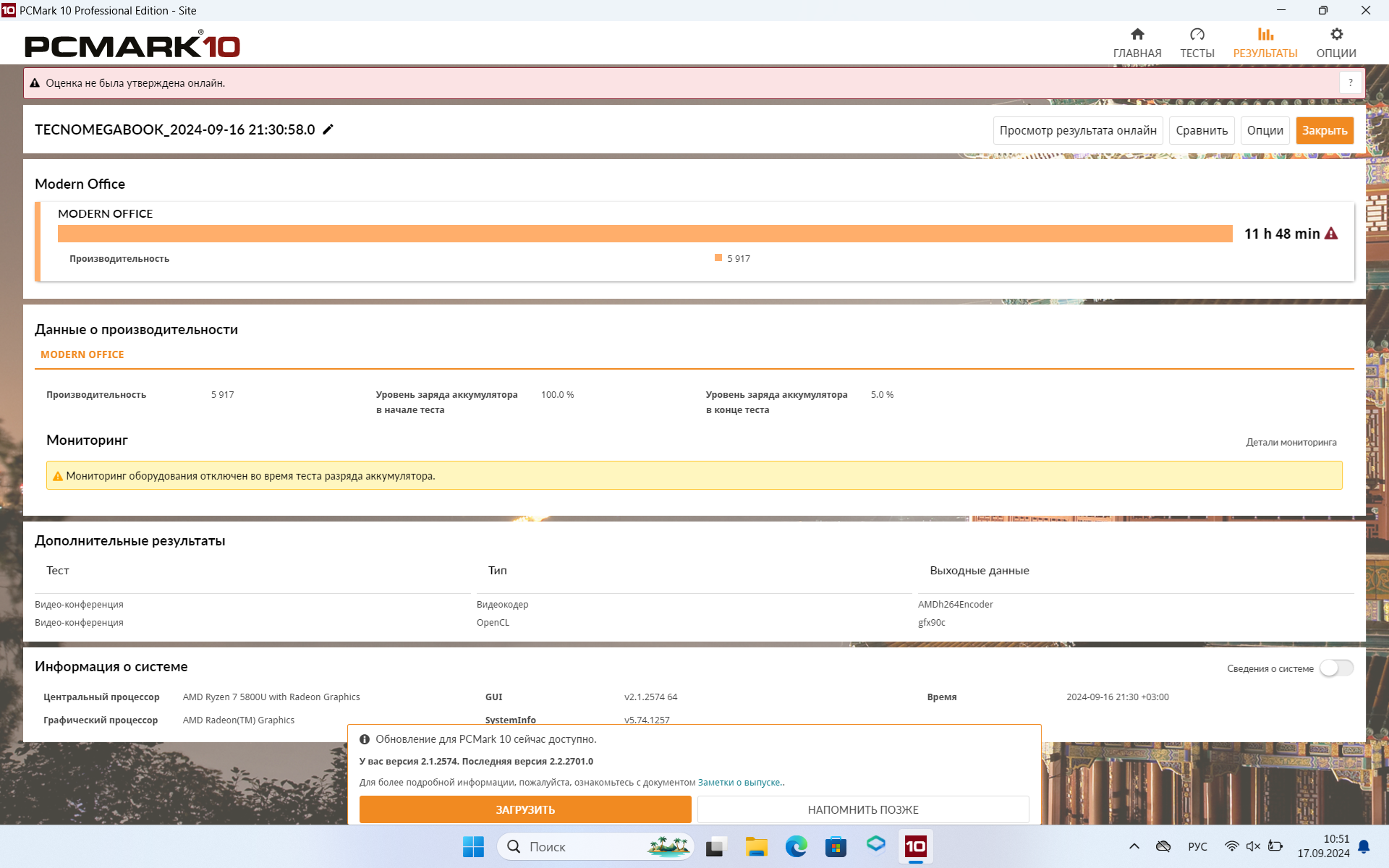1389x868 pixels.
Task: Select the РЕЗУЛЬТАТЫ tab
Action: coord(1265,43)
